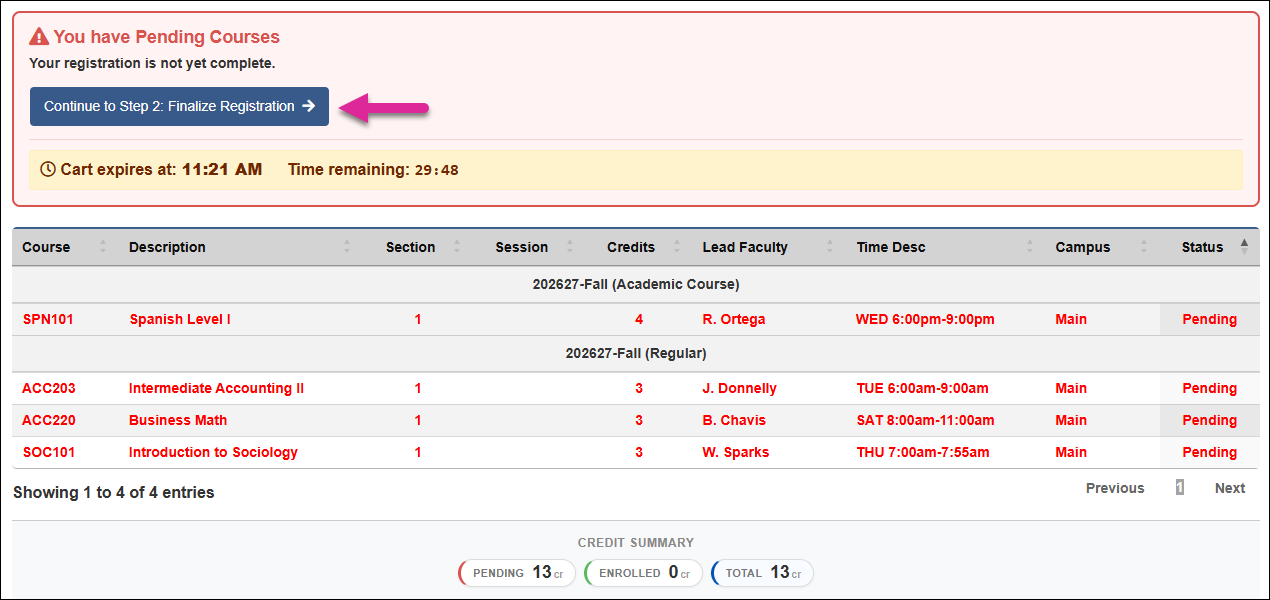Image resolution: width=1270 pixels, height=600 pixels.
Task: Click time THU 7:00am-7:55am
Action: tap(923, 452)
